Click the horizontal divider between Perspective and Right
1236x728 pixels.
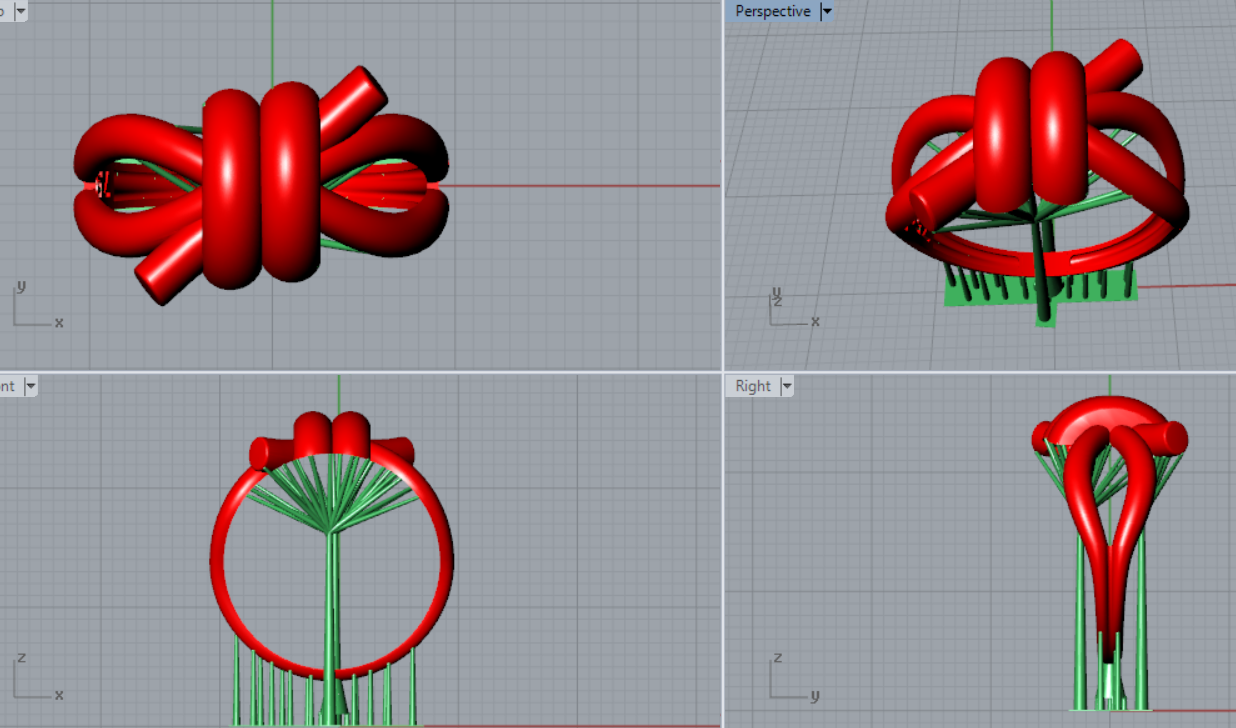(980, 372)
